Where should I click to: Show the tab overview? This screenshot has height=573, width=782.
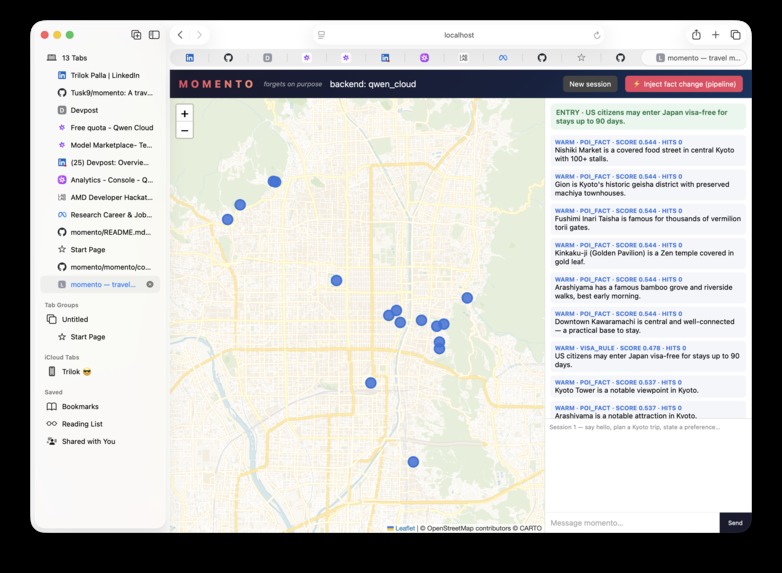(x=735, y=35)
